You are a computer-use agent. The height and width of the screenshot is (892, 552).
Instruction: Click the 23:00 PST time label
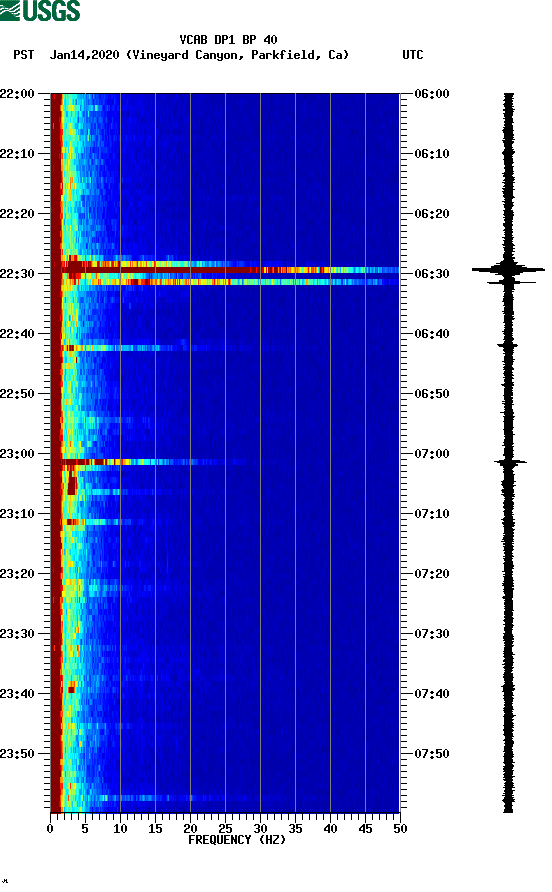[x=17, y=454]
